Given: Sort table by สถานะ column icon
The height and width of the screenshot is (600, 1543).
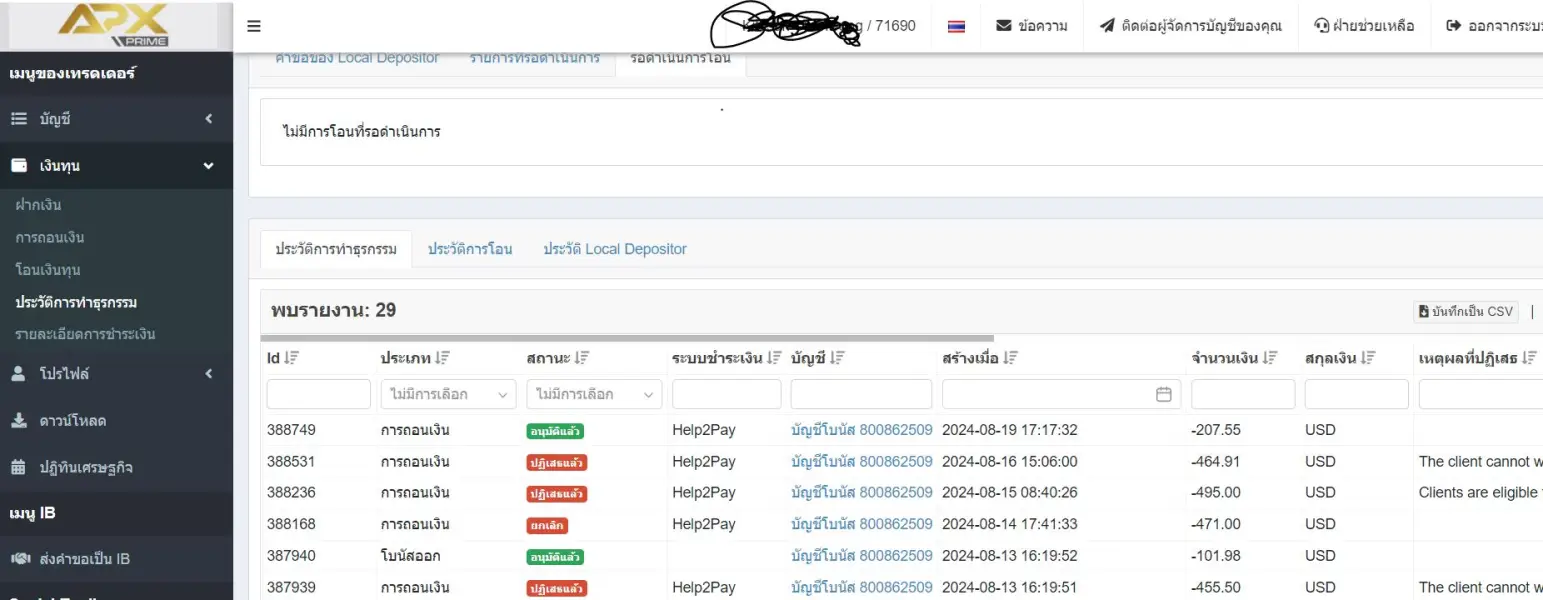Looking at the screenshot, I should click(582, 358).
